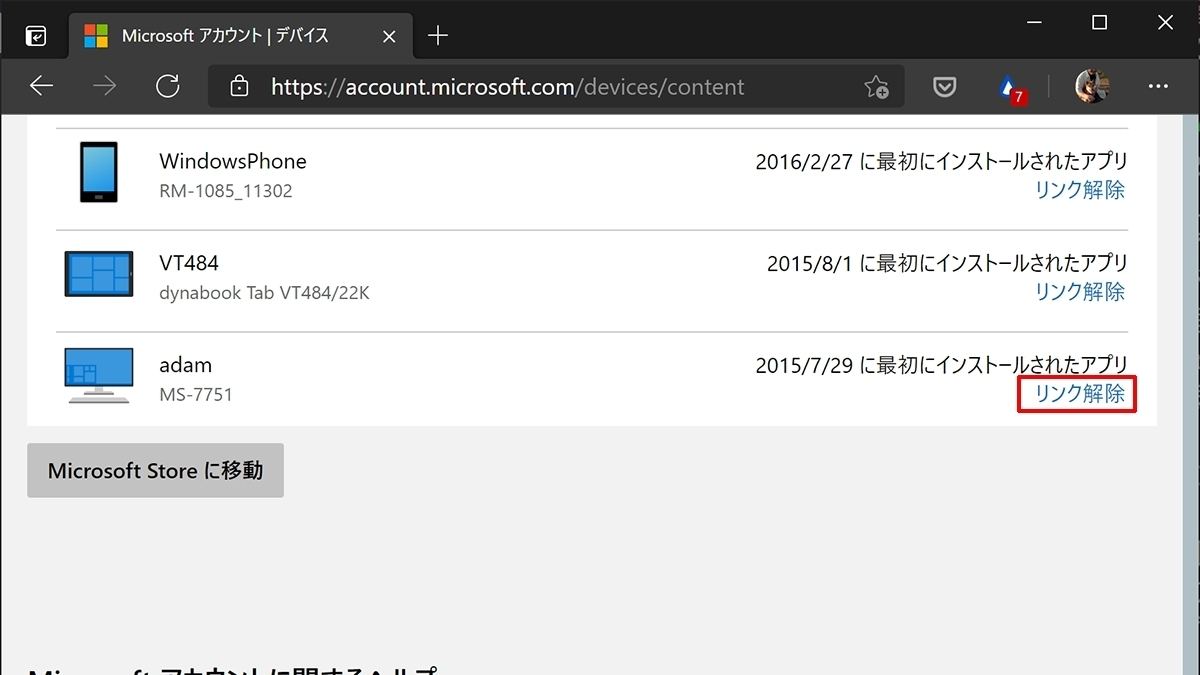Select the Microsoft アカウント | デバイス tab
The height and width of the screenshot is (675, 1200).
(240, 36)
